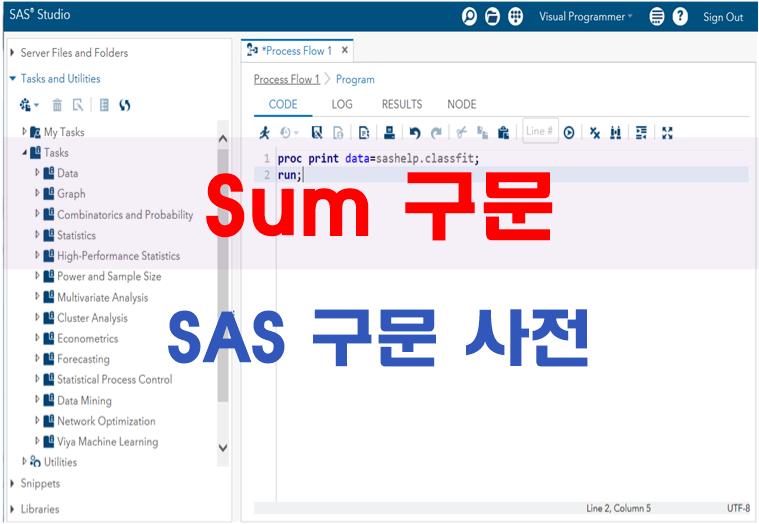Screen dimensions: 759x524
Task: Click the Search icon in the header
Action: pos(469,16)
